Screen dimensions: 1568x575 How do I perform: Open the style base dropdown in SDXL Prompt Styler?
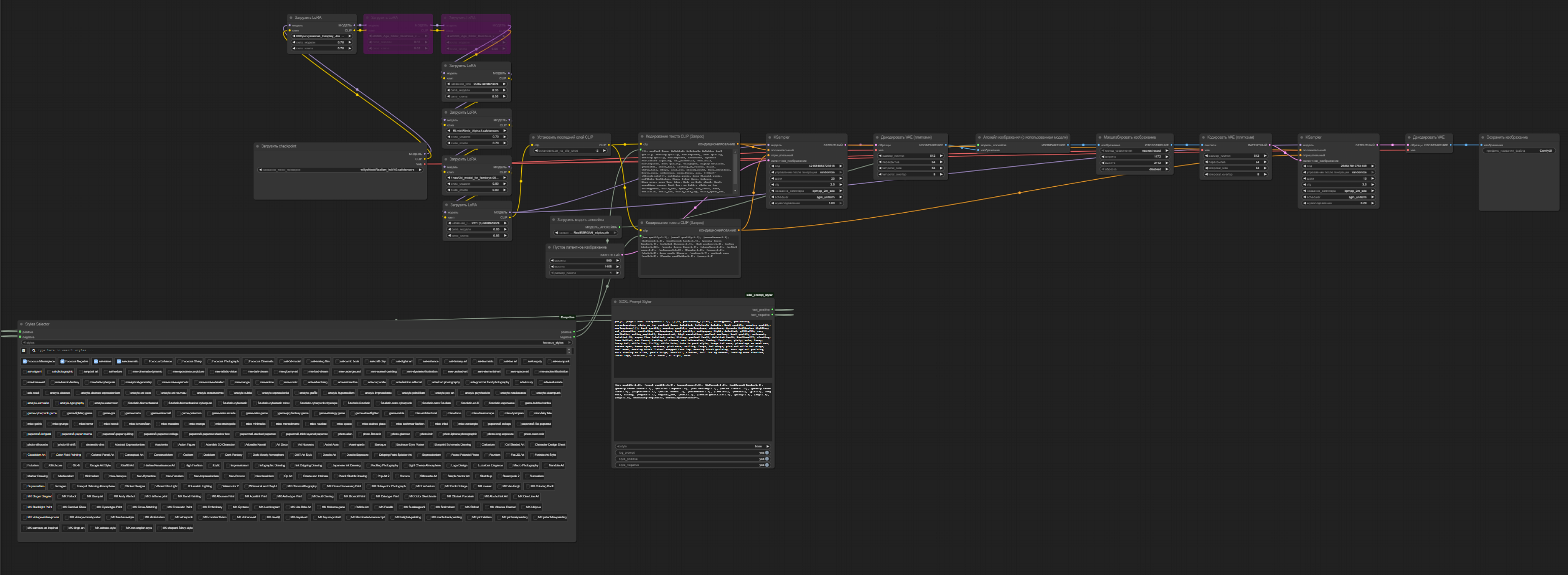693,446
